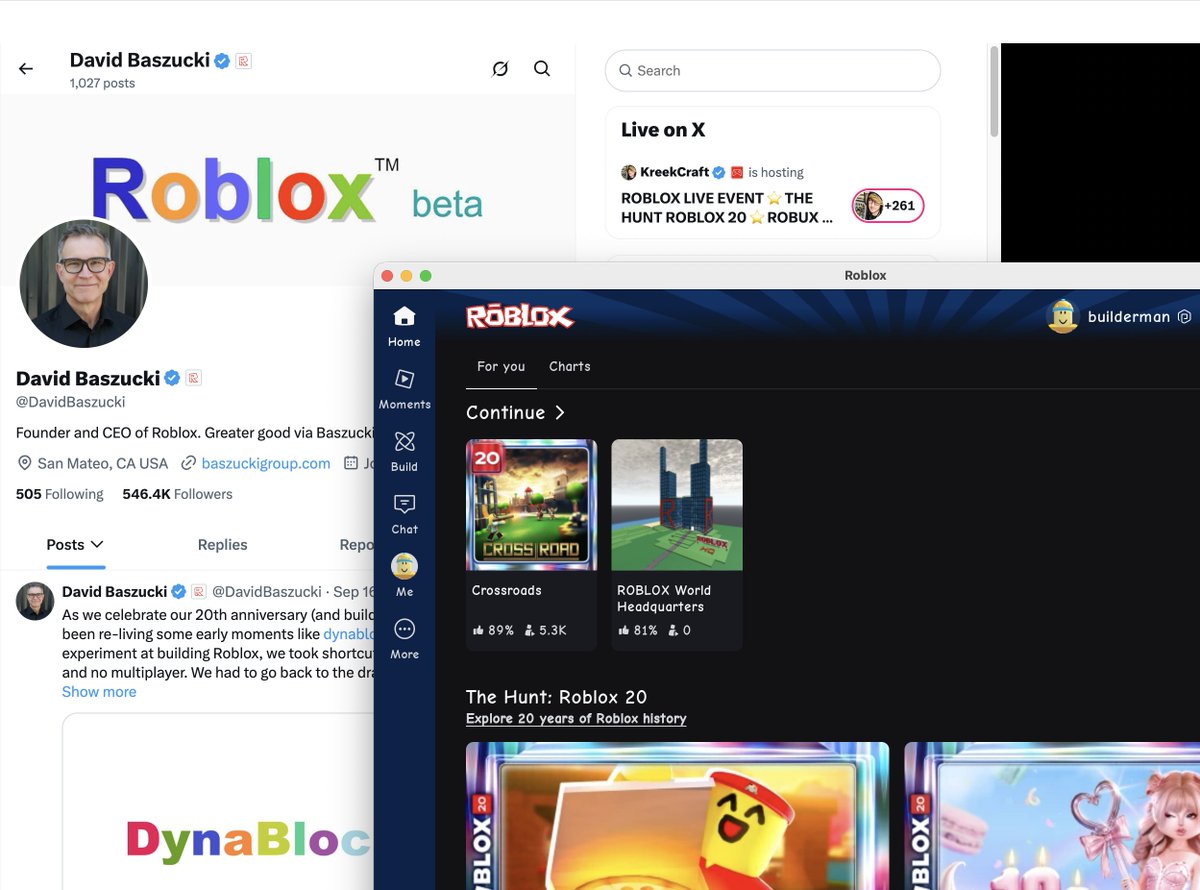
Task: Click the KreekCraft host avatar
Action: [x=629, y=172]
